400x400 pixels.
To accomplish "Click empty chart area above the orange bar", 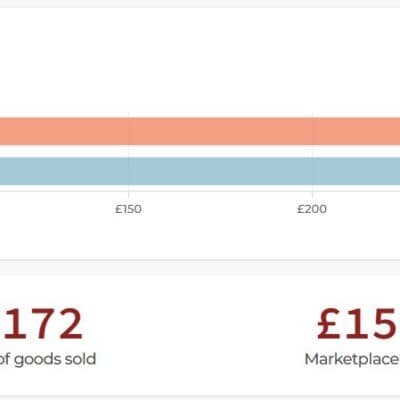I will [x=200, y=63].
